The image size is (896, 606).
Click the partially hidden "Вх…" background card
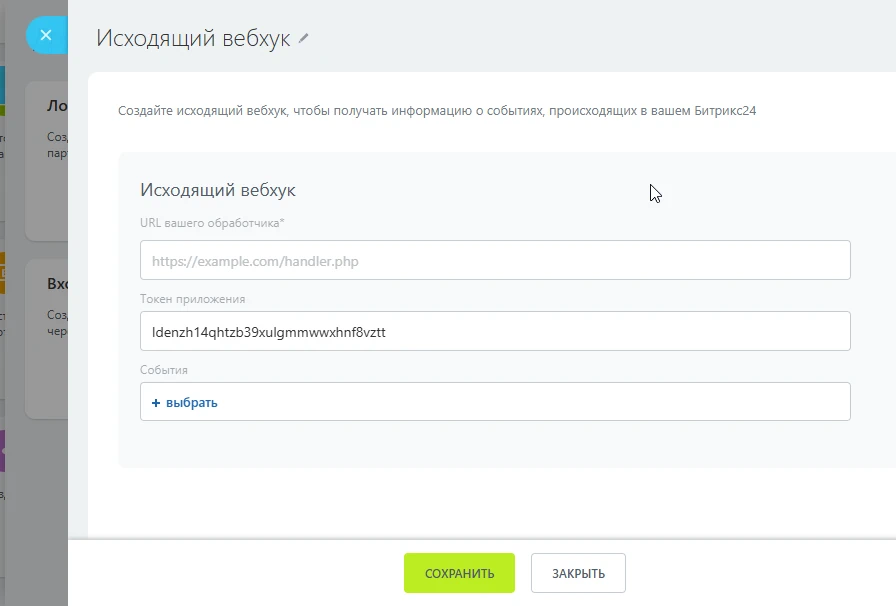(x=47, y=340)
